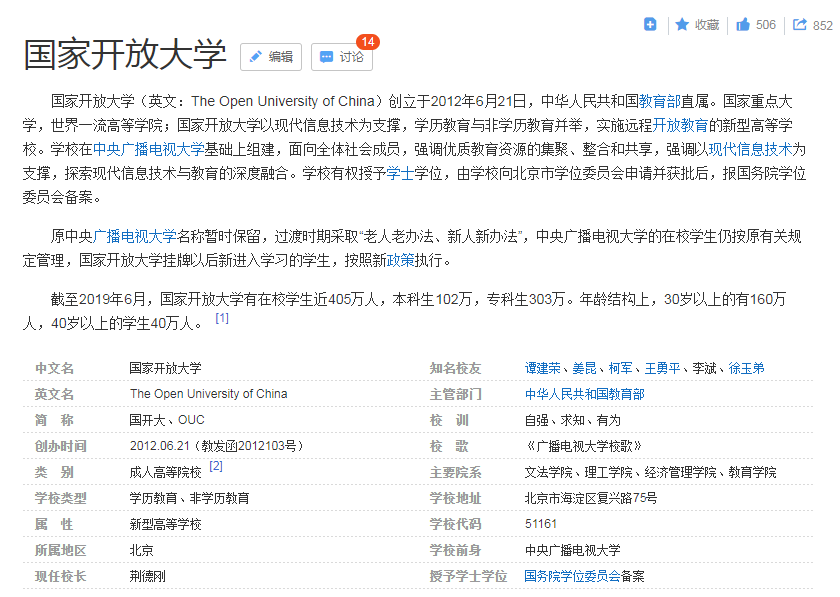
Task: Open the 编辑 edit button
Action: point(271,58)
